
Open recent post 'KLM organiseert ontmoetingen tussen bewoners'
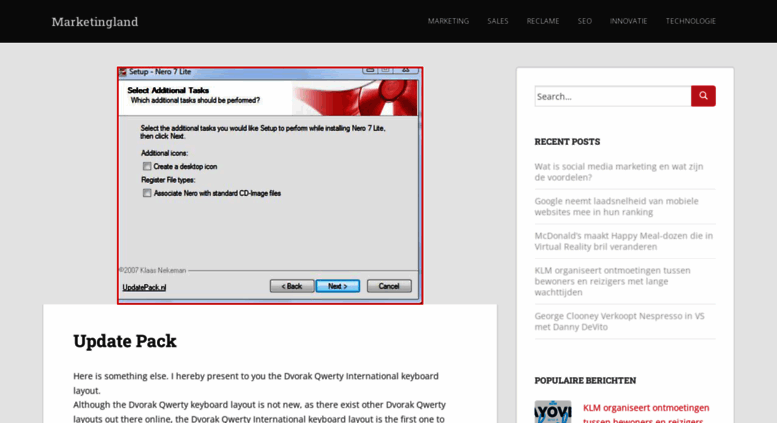pos(612,281)
